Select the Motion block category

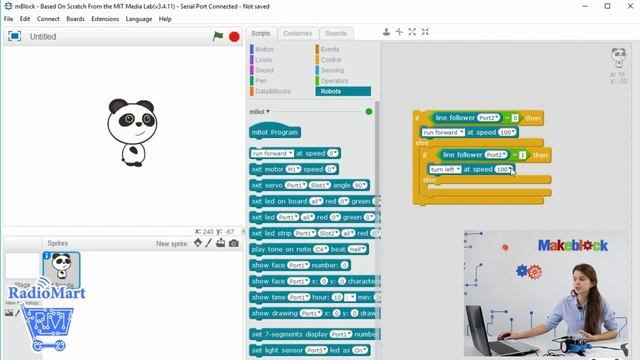click(x=264, y=49)
